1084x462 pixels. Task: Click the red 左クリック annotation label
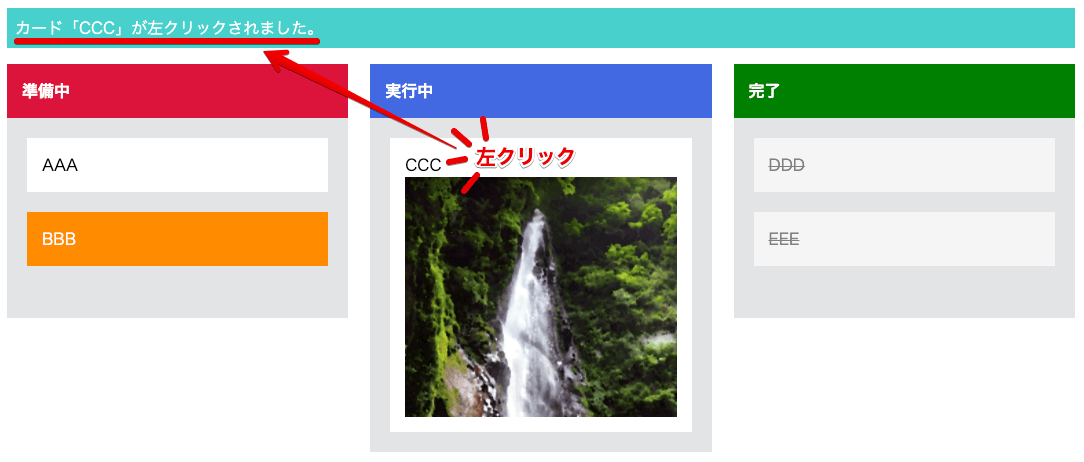tap(525, 156)
